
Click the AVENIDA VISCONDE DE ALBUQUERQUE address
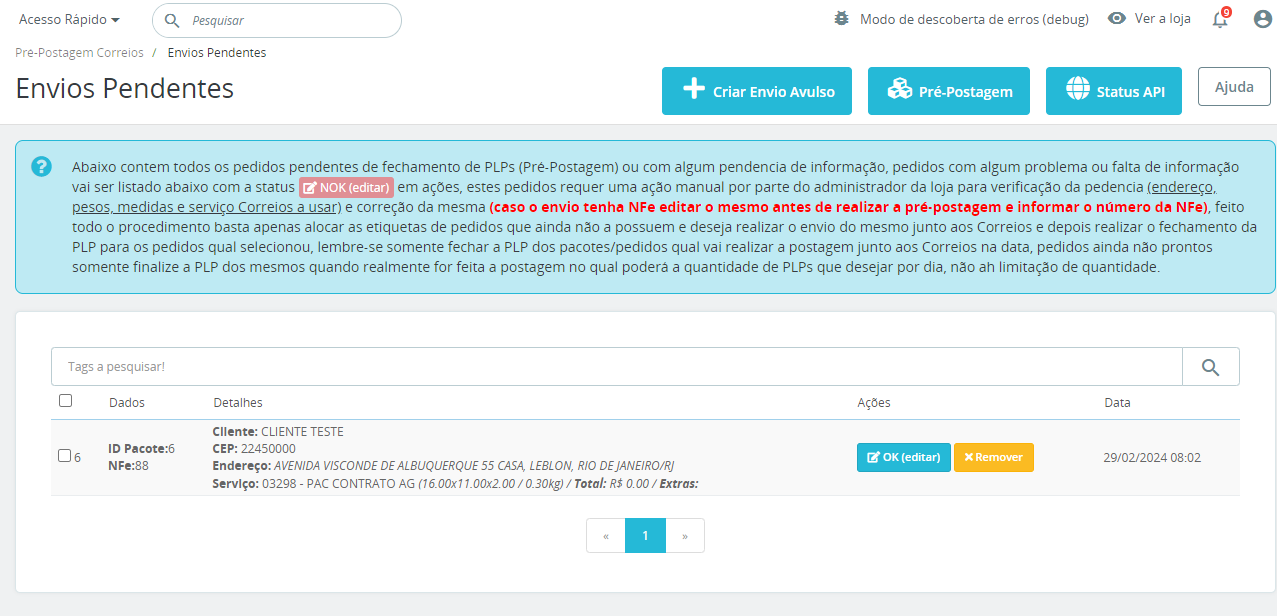click(x=474, y=466)
